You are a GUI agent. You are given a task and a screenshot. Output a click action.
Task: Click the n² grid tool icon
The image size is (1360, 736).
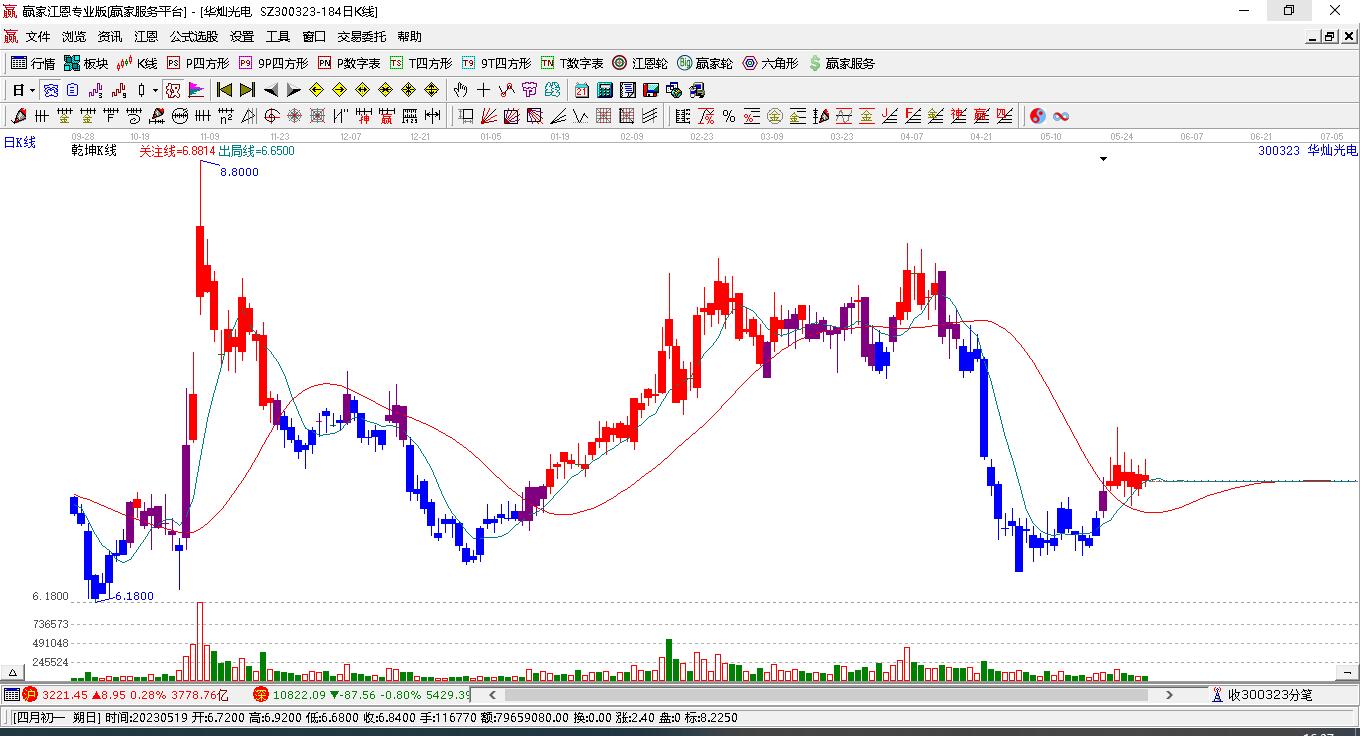click(x=225, y=116)
